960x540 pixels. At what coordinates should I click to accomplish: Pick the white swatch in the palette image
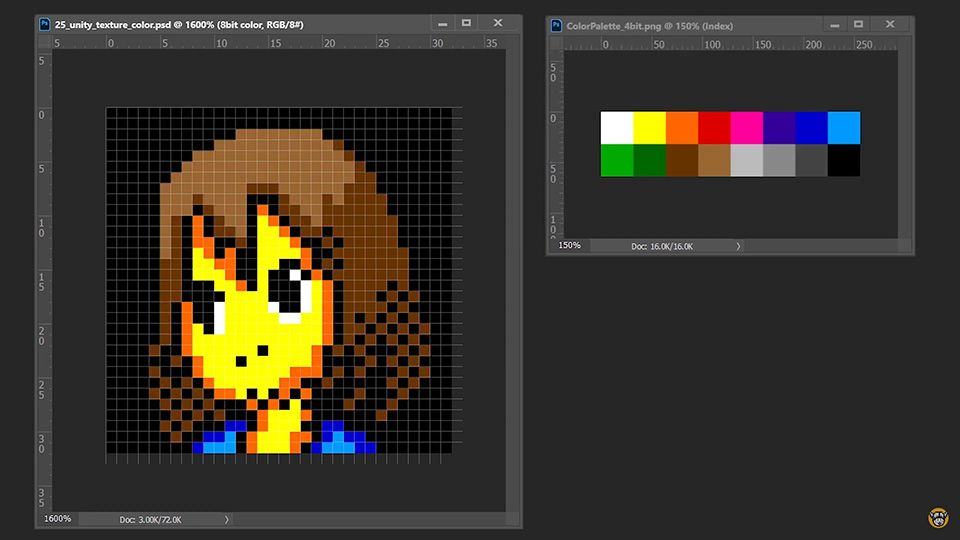pos(617,127)
